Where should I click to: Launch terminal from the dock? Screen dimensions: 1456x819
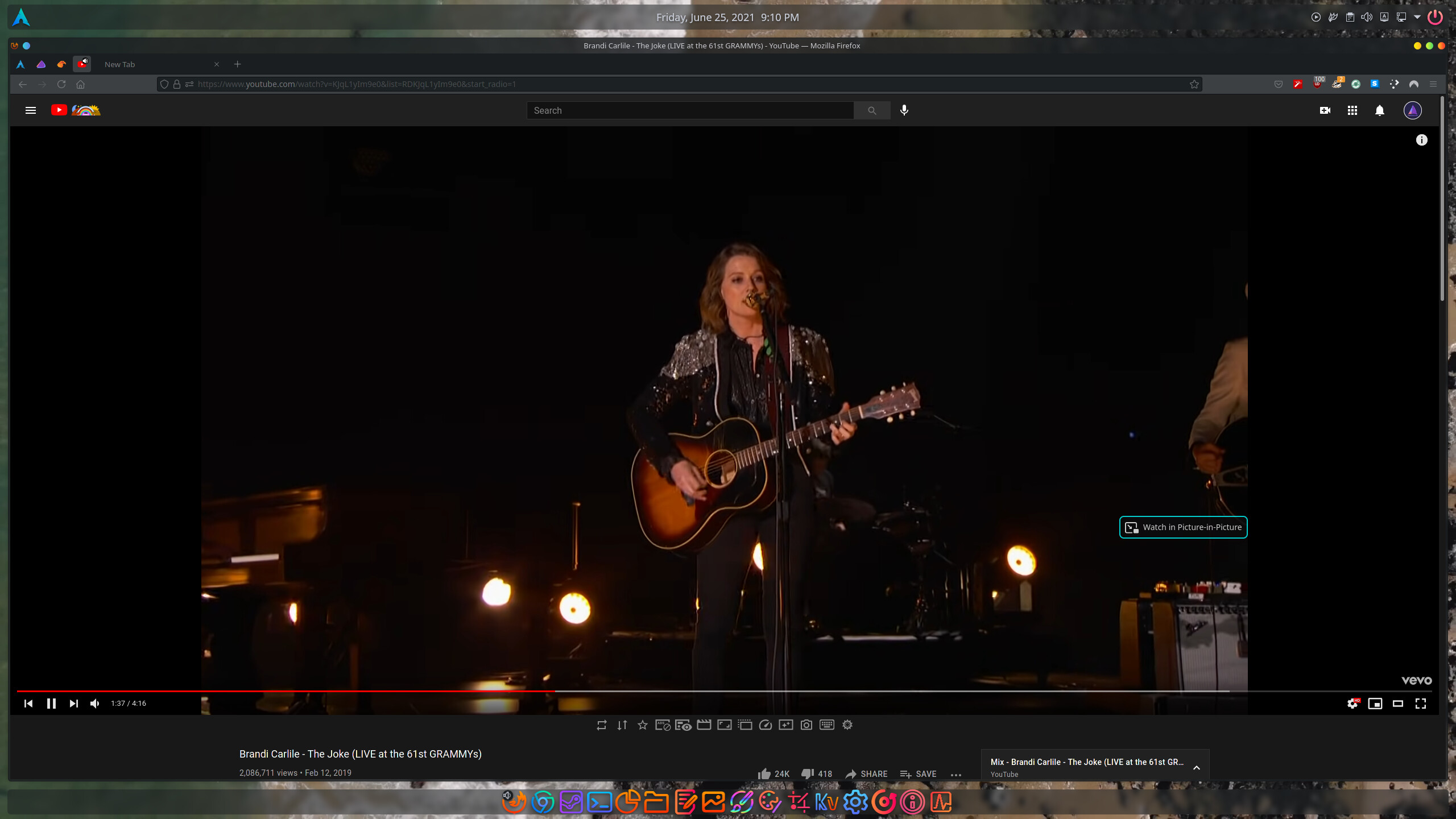pos(599,803)
